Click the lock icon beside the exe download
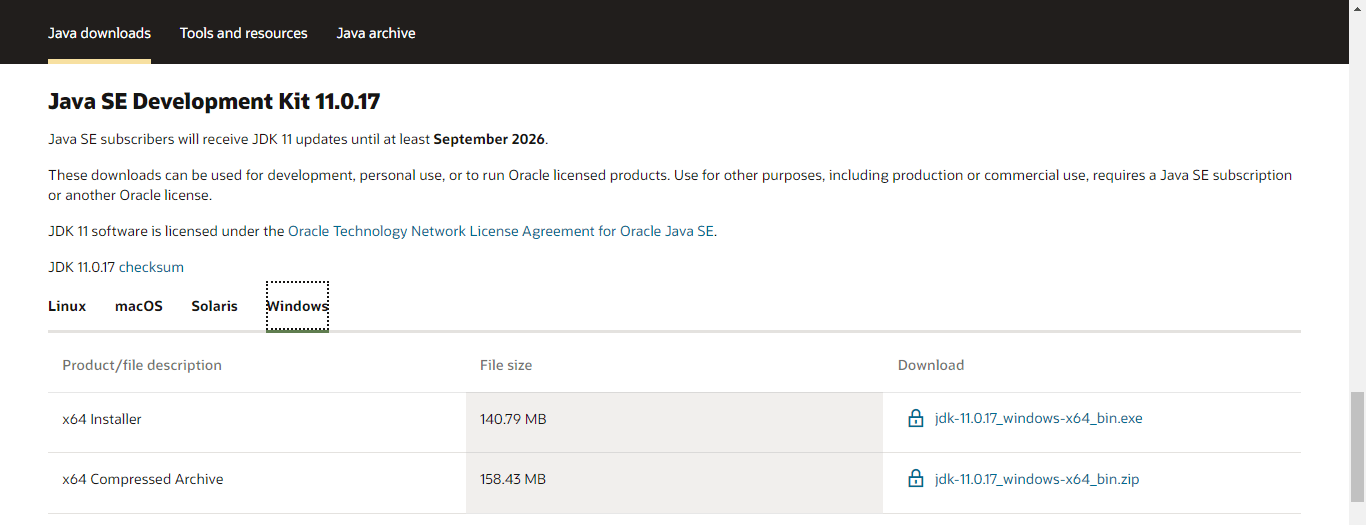This screenshot has height=525, width=1366. coord(915,419)
